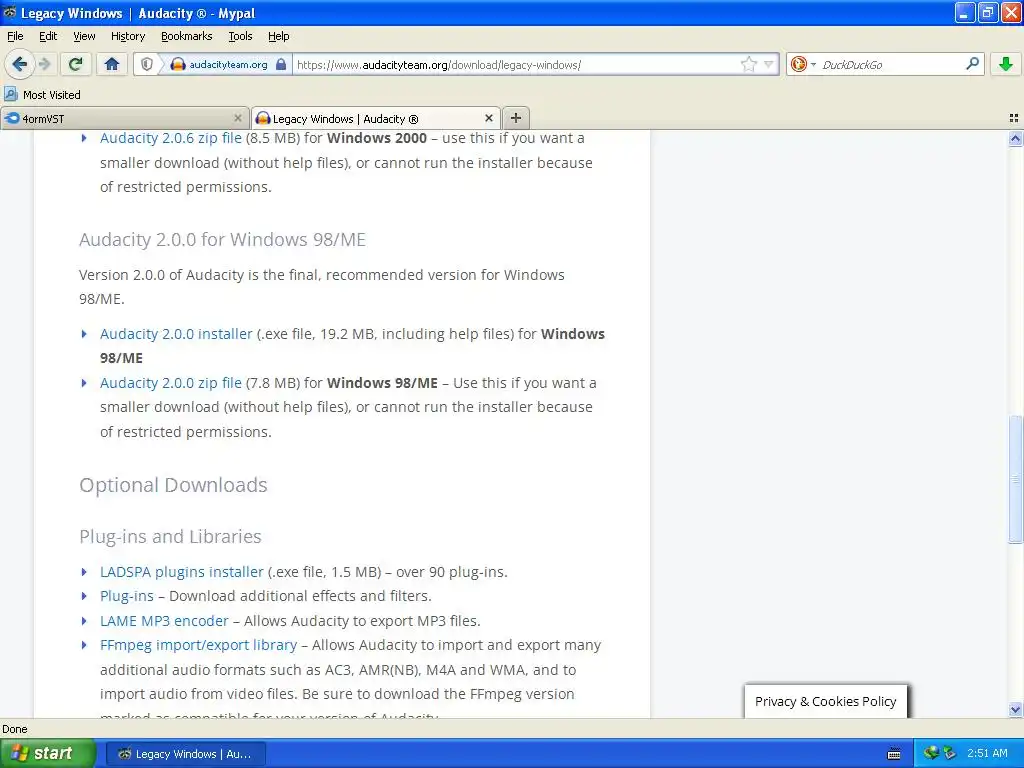
Task: Open the Bookmarks menu
Action: (187, 36)
